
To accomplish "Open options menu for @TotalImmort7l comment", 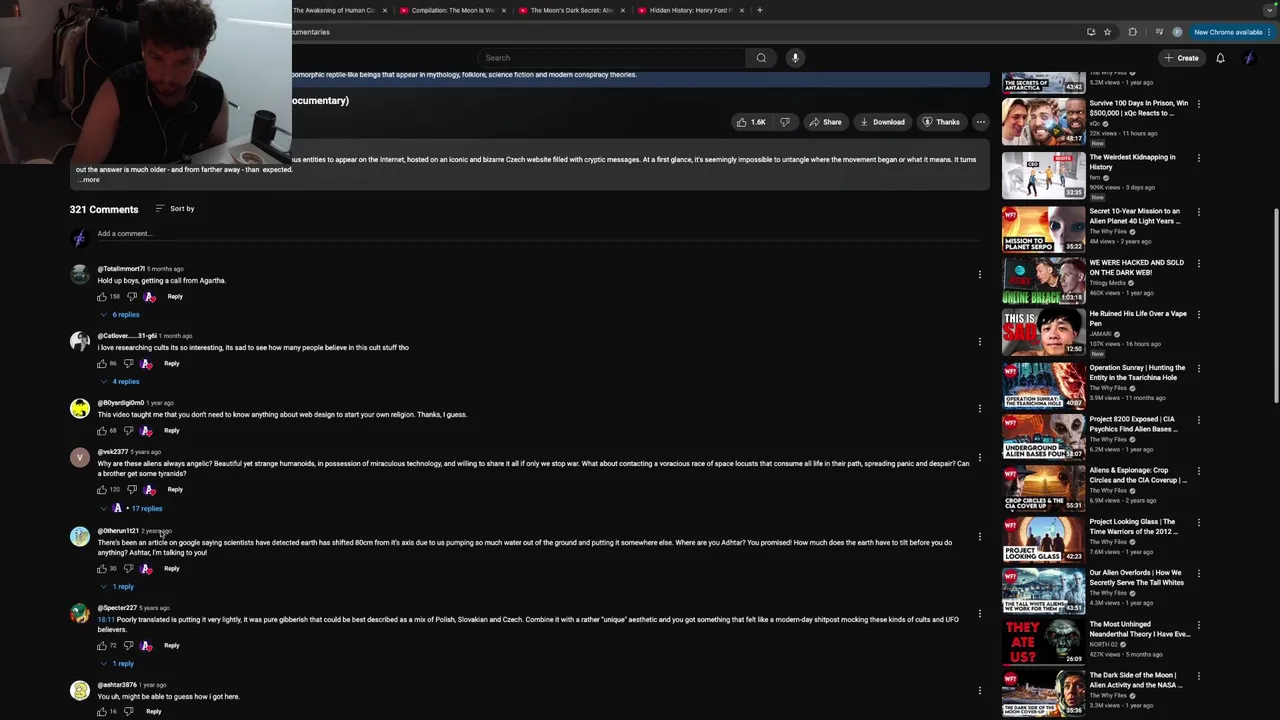I will tap(980, 274).
